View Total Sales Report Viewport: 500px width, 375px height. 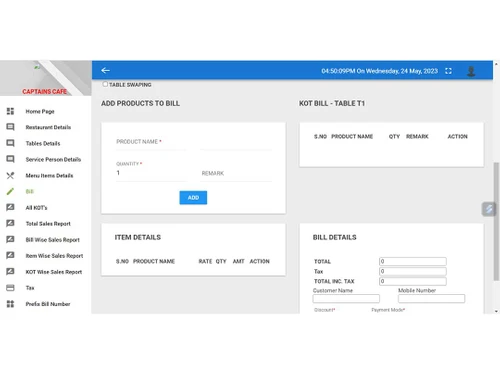pos(48,224)
